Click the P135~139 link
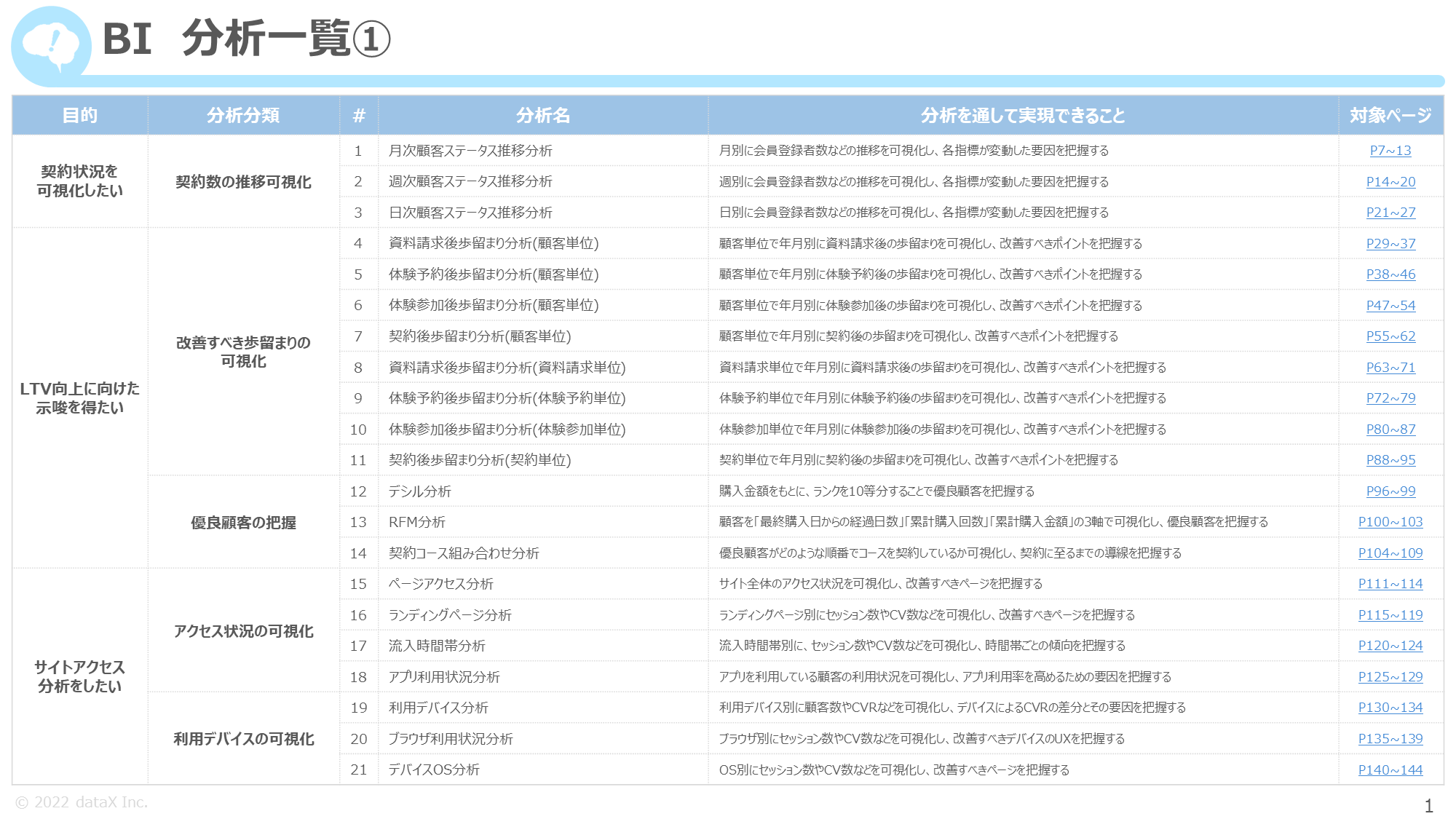 [1390, 739]
